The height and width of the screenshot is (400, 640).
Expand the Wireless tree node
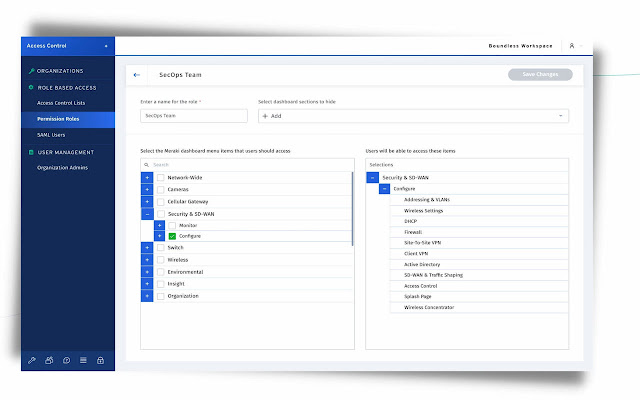(x=147, y=260)
